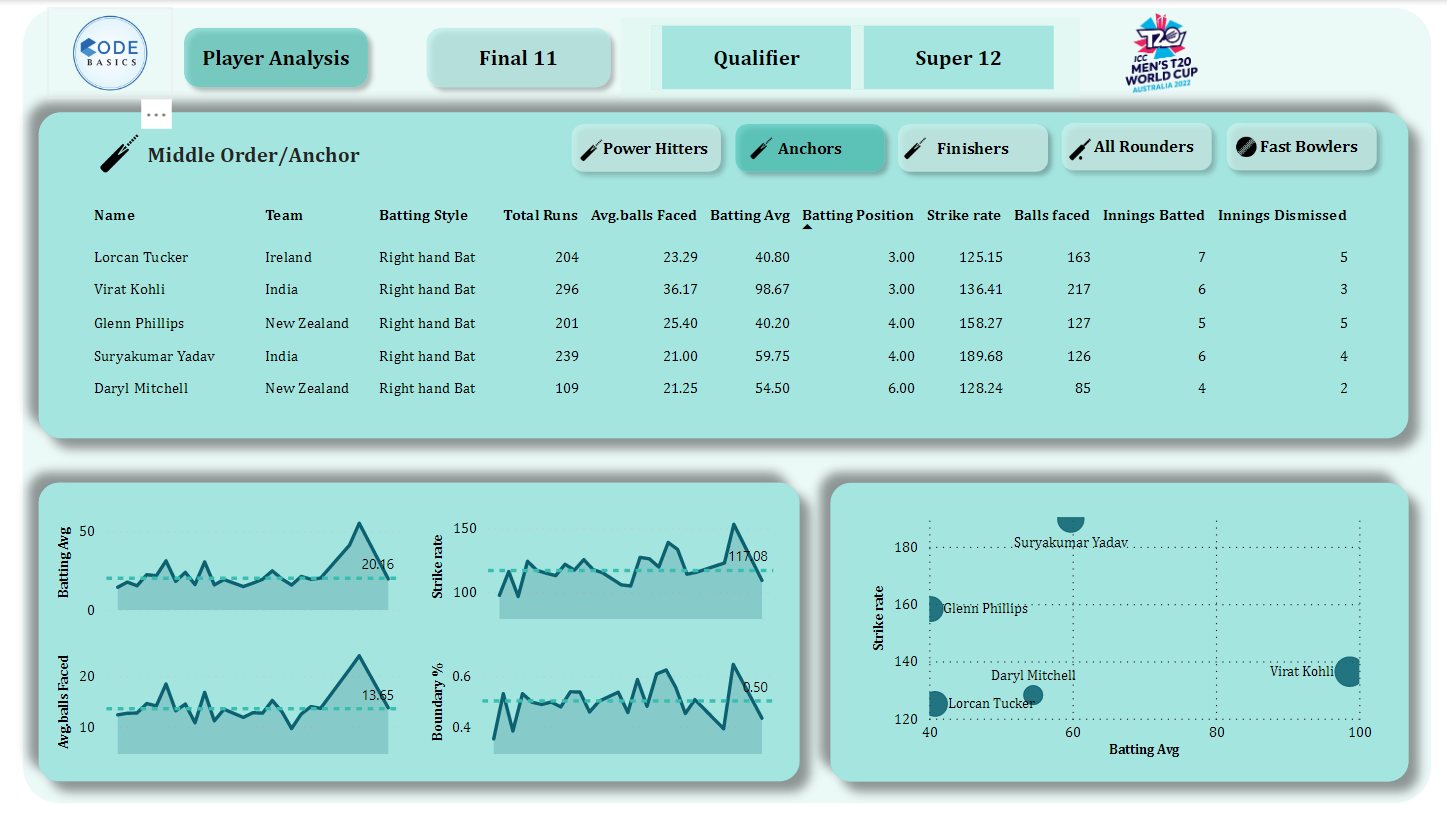Toggle the Qualifier stage filter

point(755,57)
